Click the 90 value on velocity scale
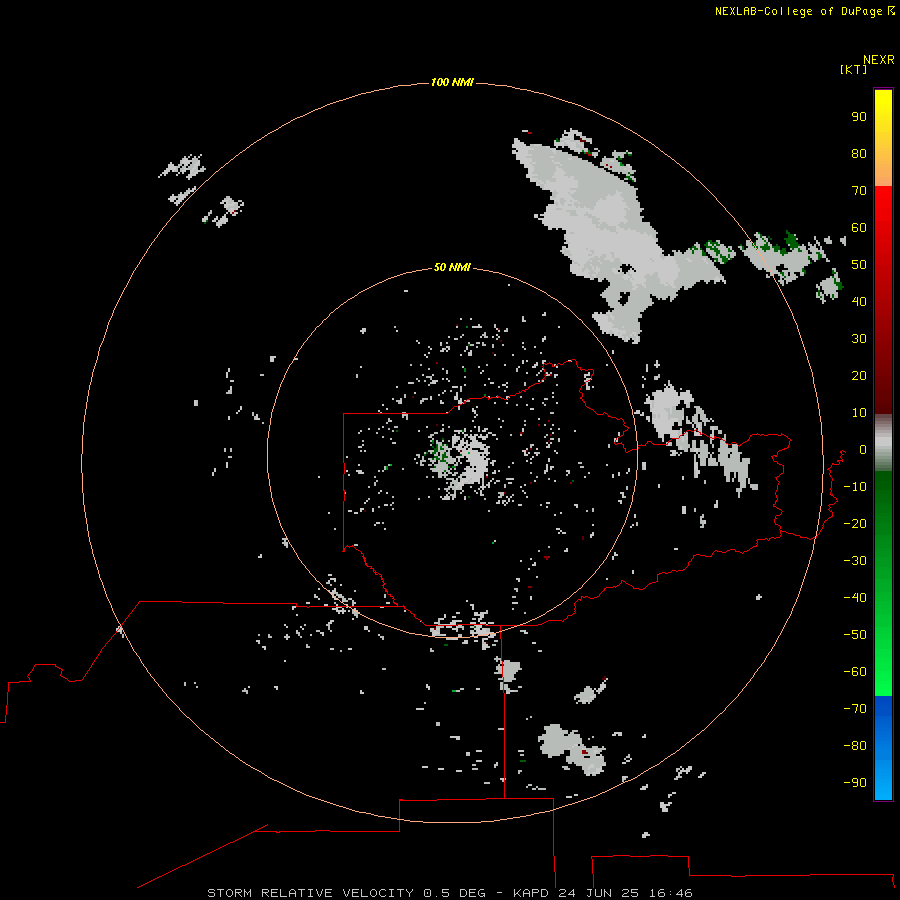This screenshot has width=900, height=900. pos(859,117)
